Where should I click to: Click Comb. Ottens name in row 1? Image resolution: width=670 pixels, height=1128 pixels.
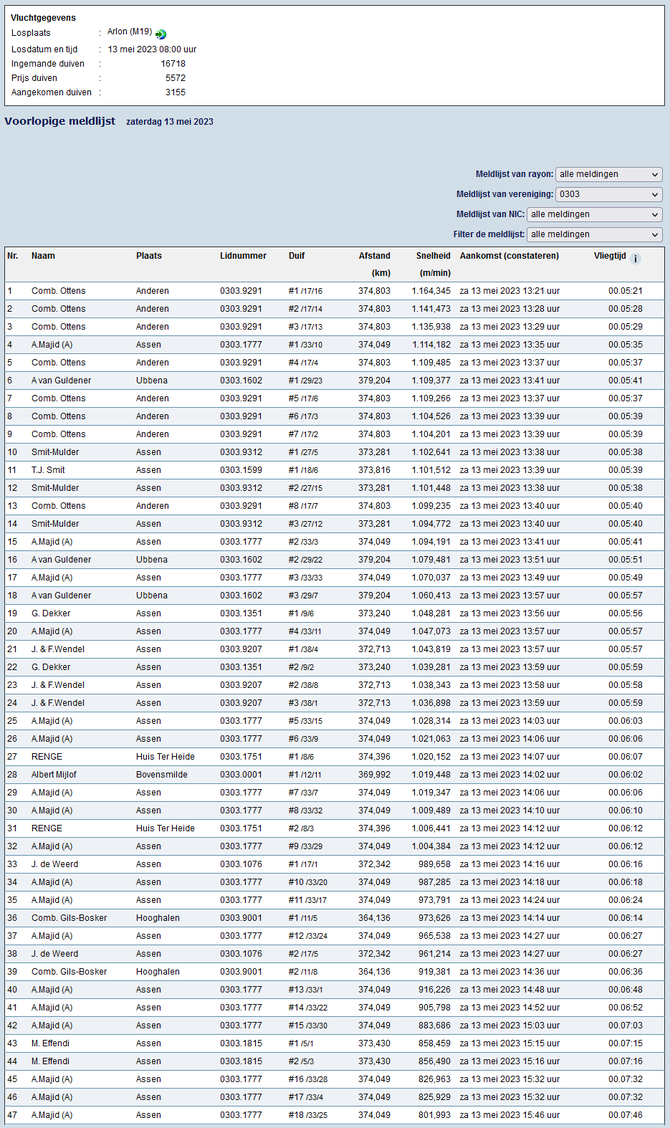coord(58,291)
